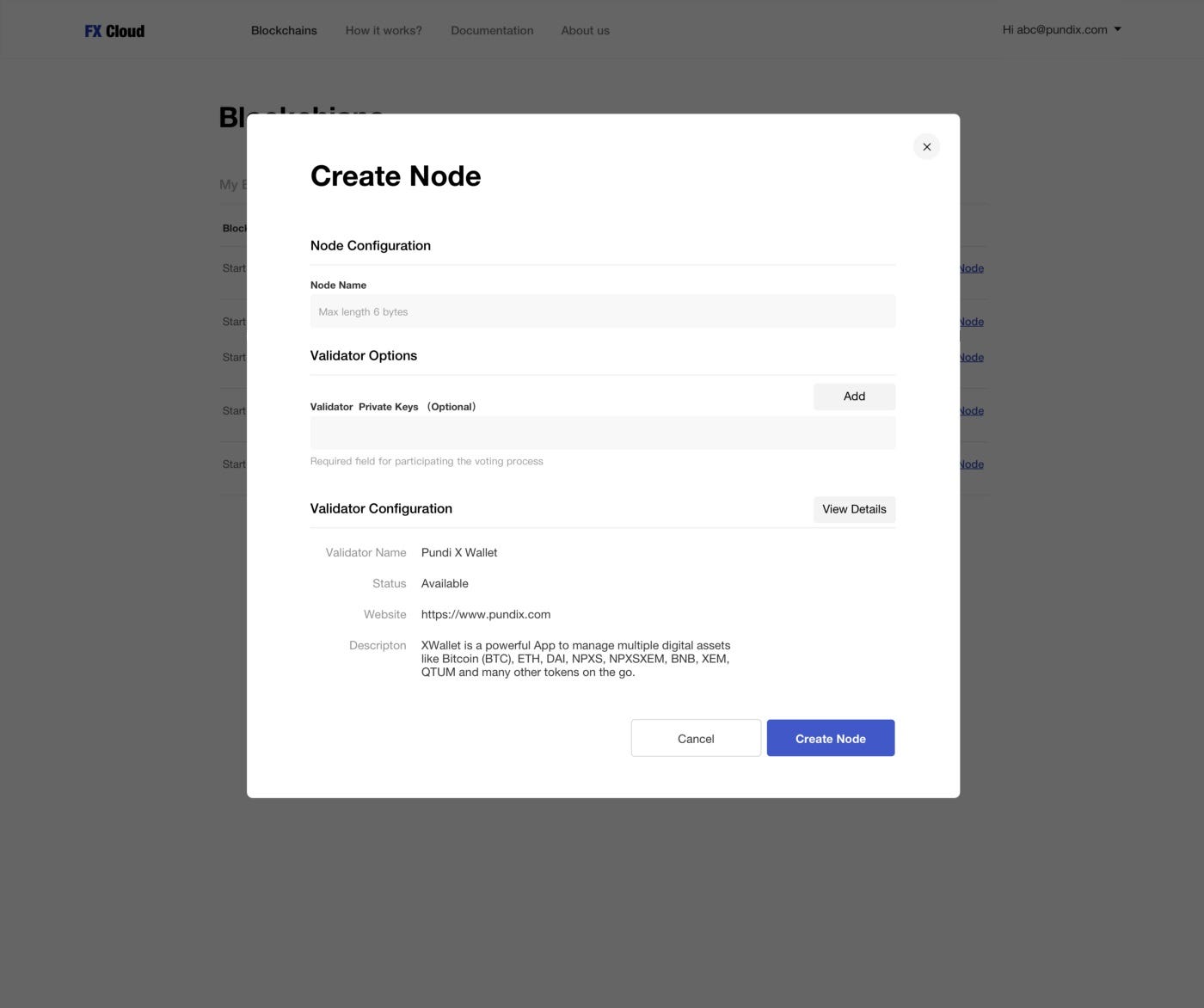Click the Pundi X Wallet validator name
The width and height of the screenshot is (1204, 1008).
click(x=459, y=552)
